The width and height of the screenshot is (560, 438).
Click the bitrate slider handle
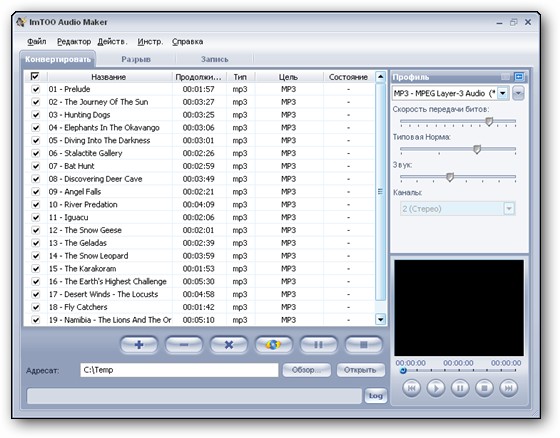[x=489, y=121]
